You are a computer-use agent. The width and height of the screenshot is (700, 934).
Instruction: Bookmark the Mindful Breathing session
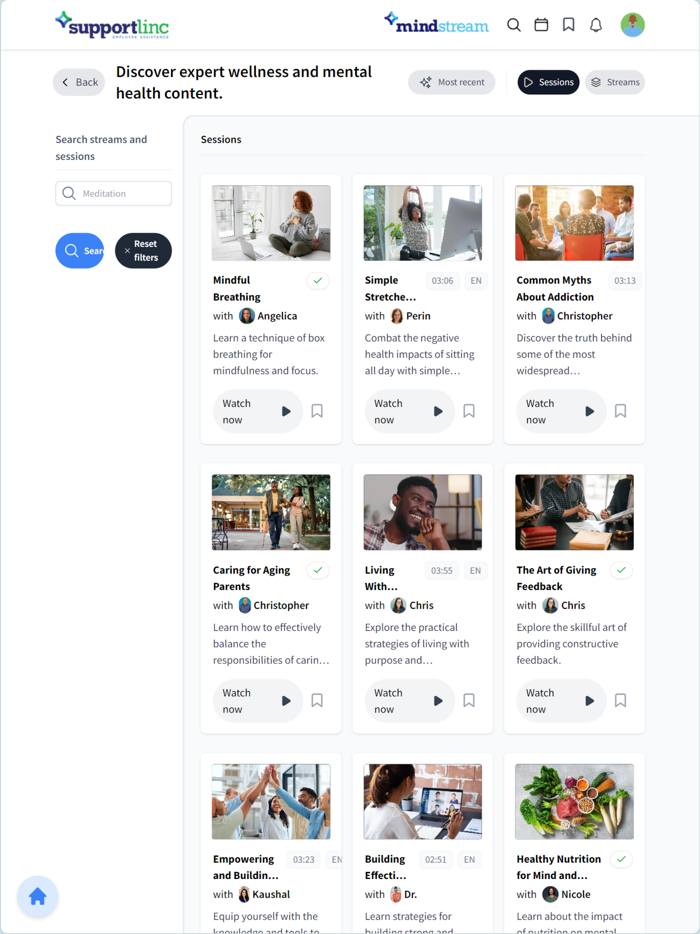click(317, 411)
